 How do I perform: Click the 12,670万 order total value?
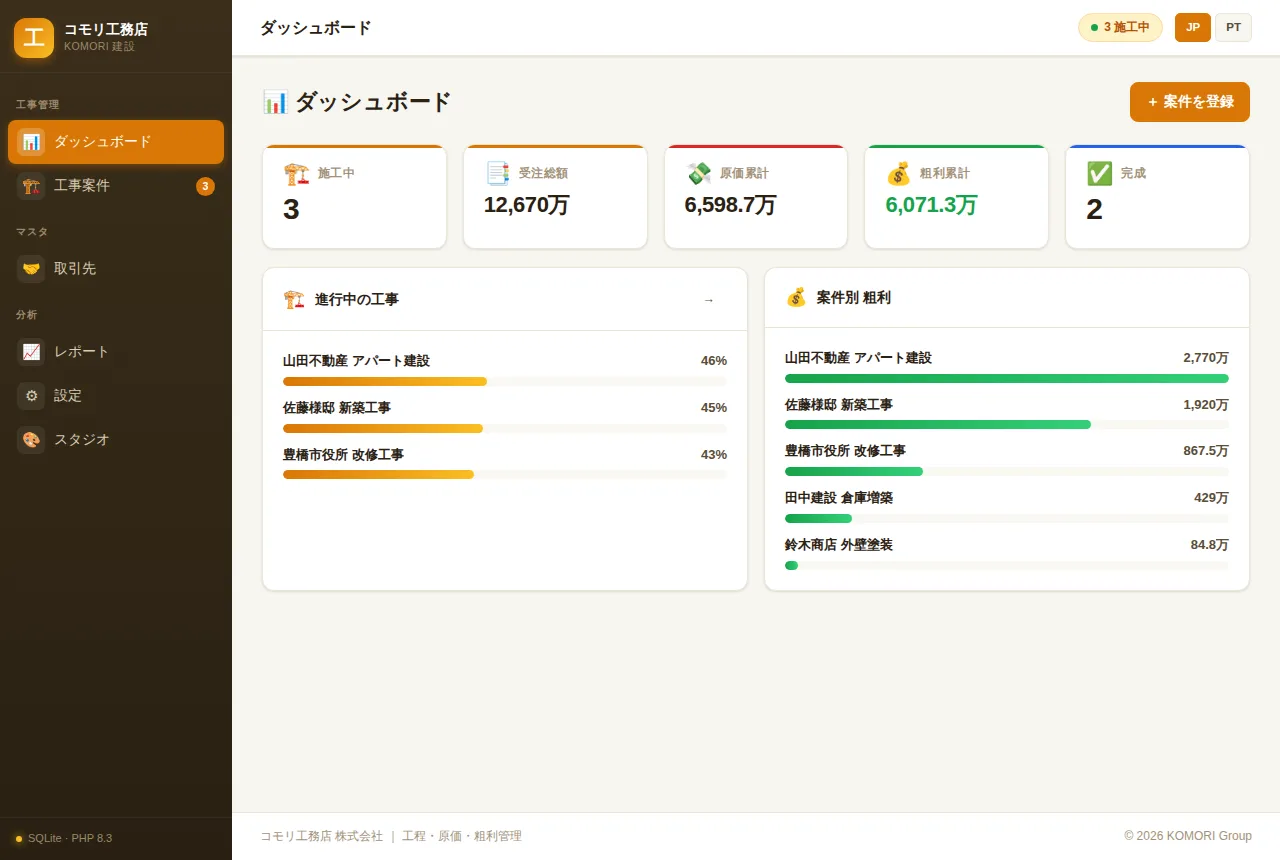527,205
